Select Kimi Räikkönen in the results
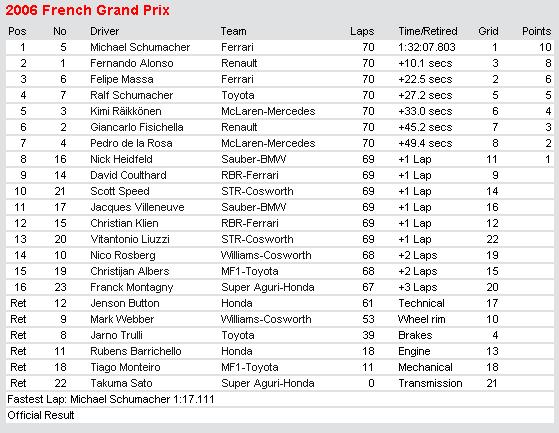559x433 pixels. point(125,111)
